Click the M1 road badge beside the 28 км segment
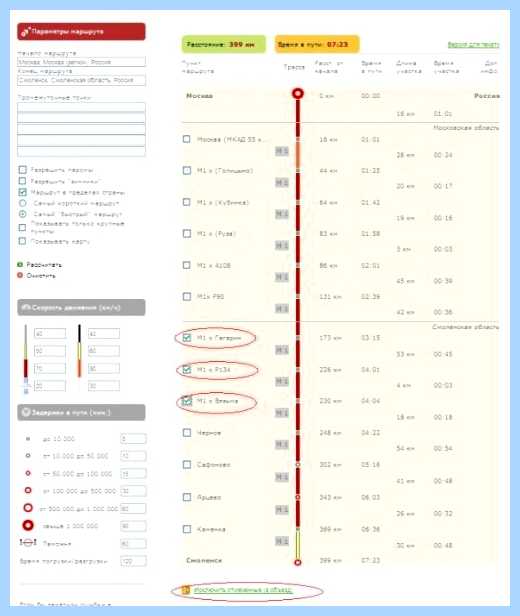The image size is (520, 616). [282, 151]
